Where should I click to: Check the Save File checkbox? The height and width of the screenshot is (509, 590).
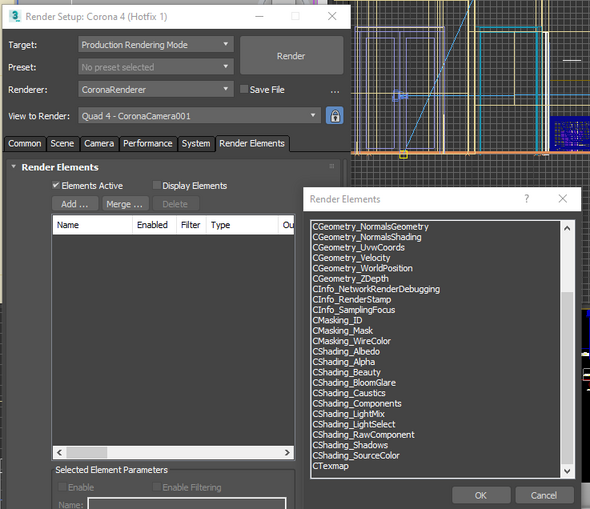(244, 89)
